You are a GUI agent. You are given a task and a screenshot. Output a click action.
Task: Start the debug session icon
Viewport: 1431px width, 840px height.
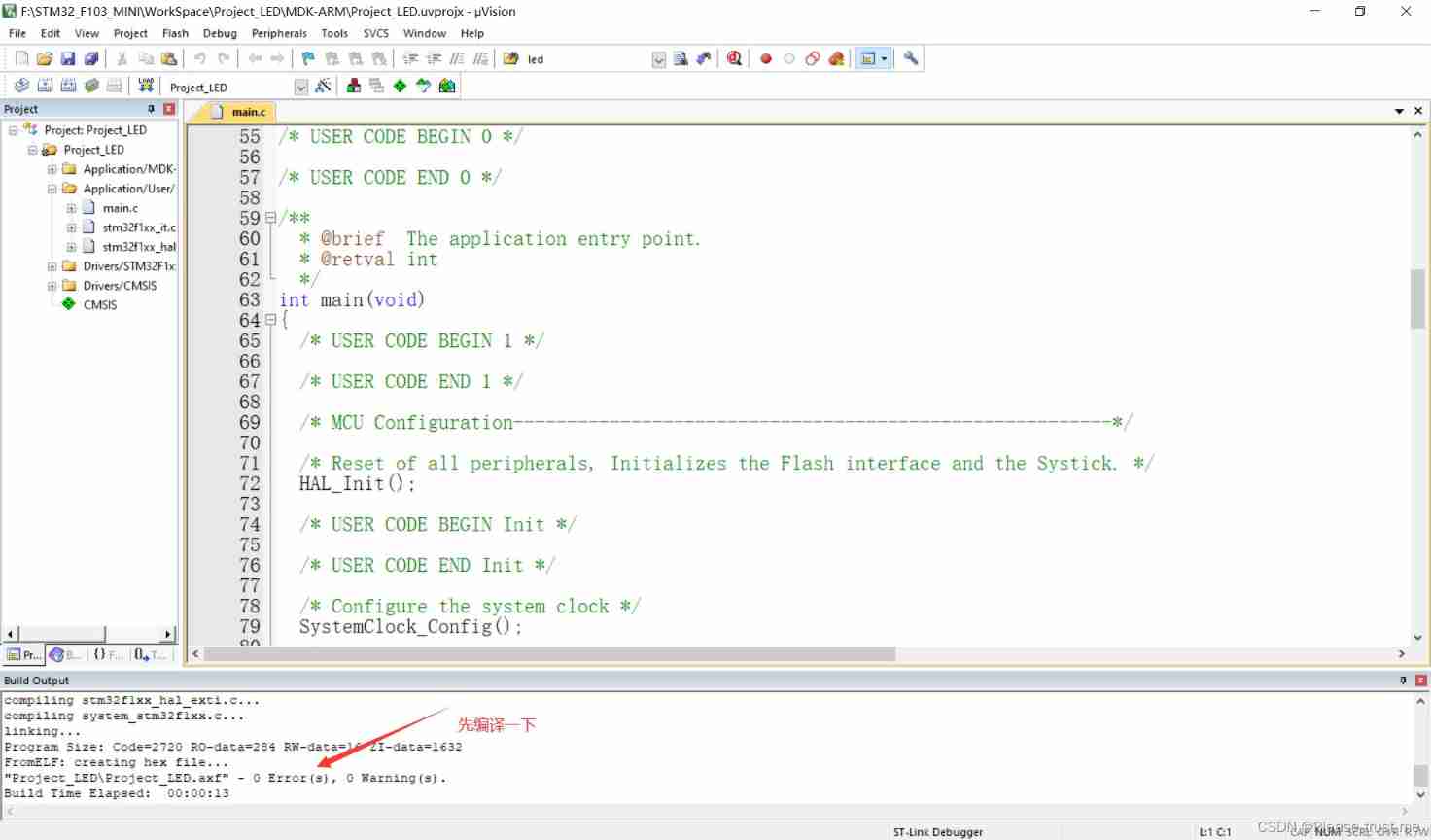click(734, 58)
